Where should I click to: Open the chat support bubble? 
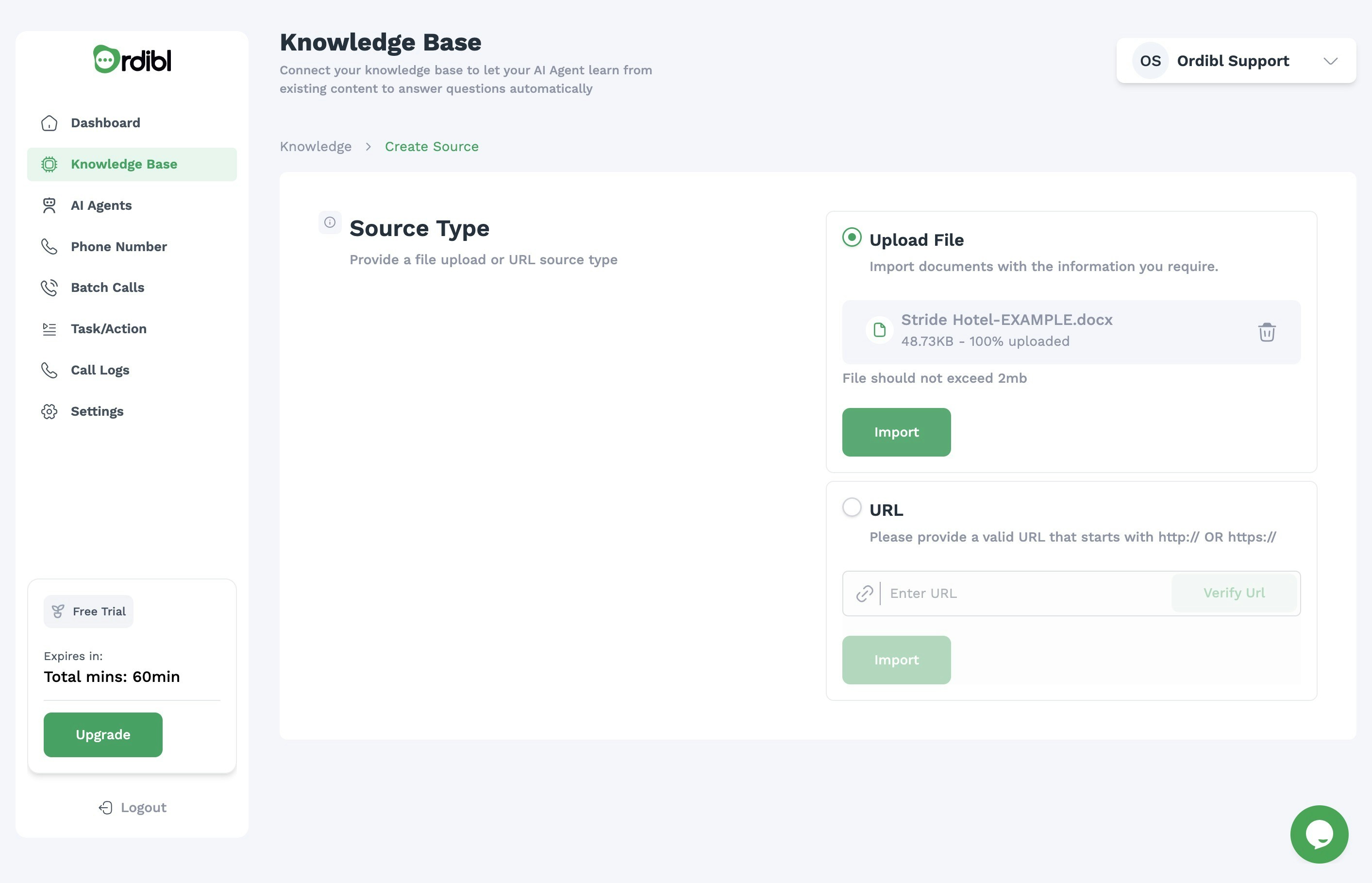[x=1319, y=833]
